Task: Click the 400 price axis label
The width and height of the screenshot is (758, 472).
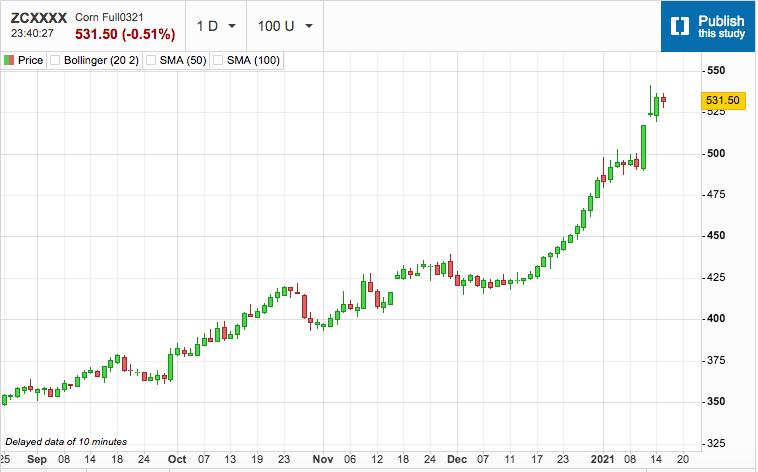Action: click(716, 318)
